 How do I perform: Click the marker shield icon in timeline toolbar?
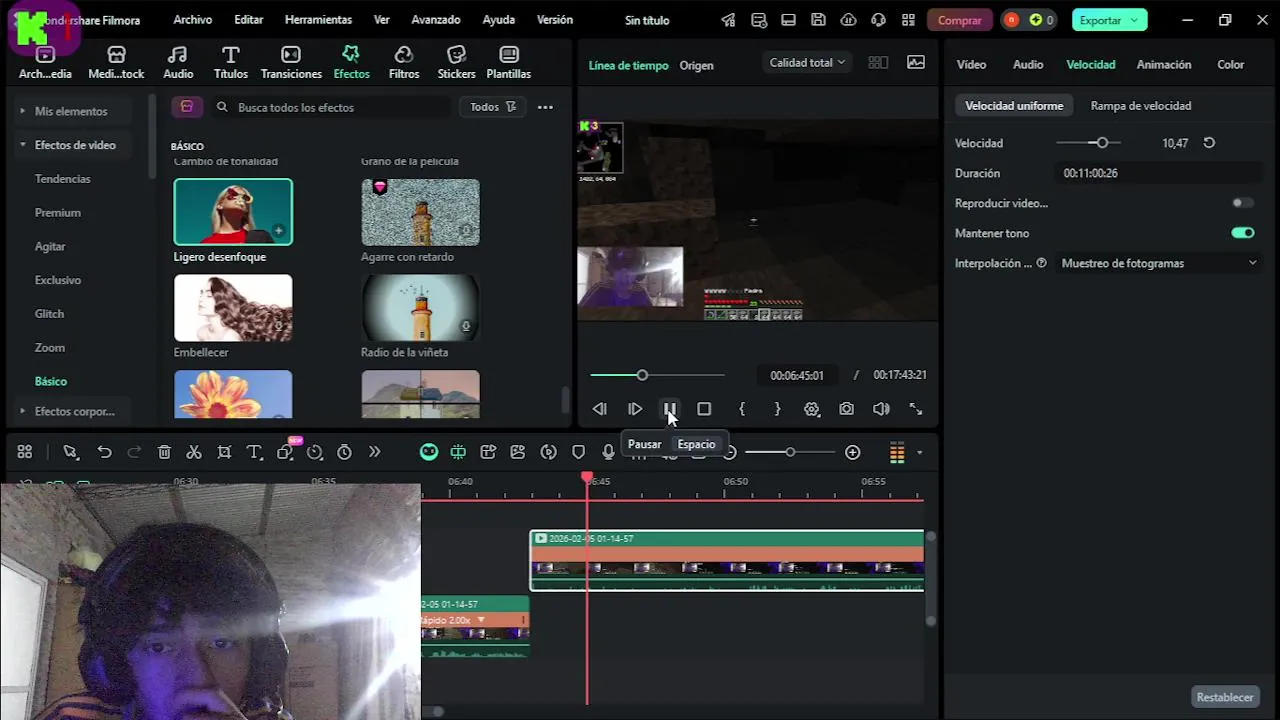pos(578,453)
